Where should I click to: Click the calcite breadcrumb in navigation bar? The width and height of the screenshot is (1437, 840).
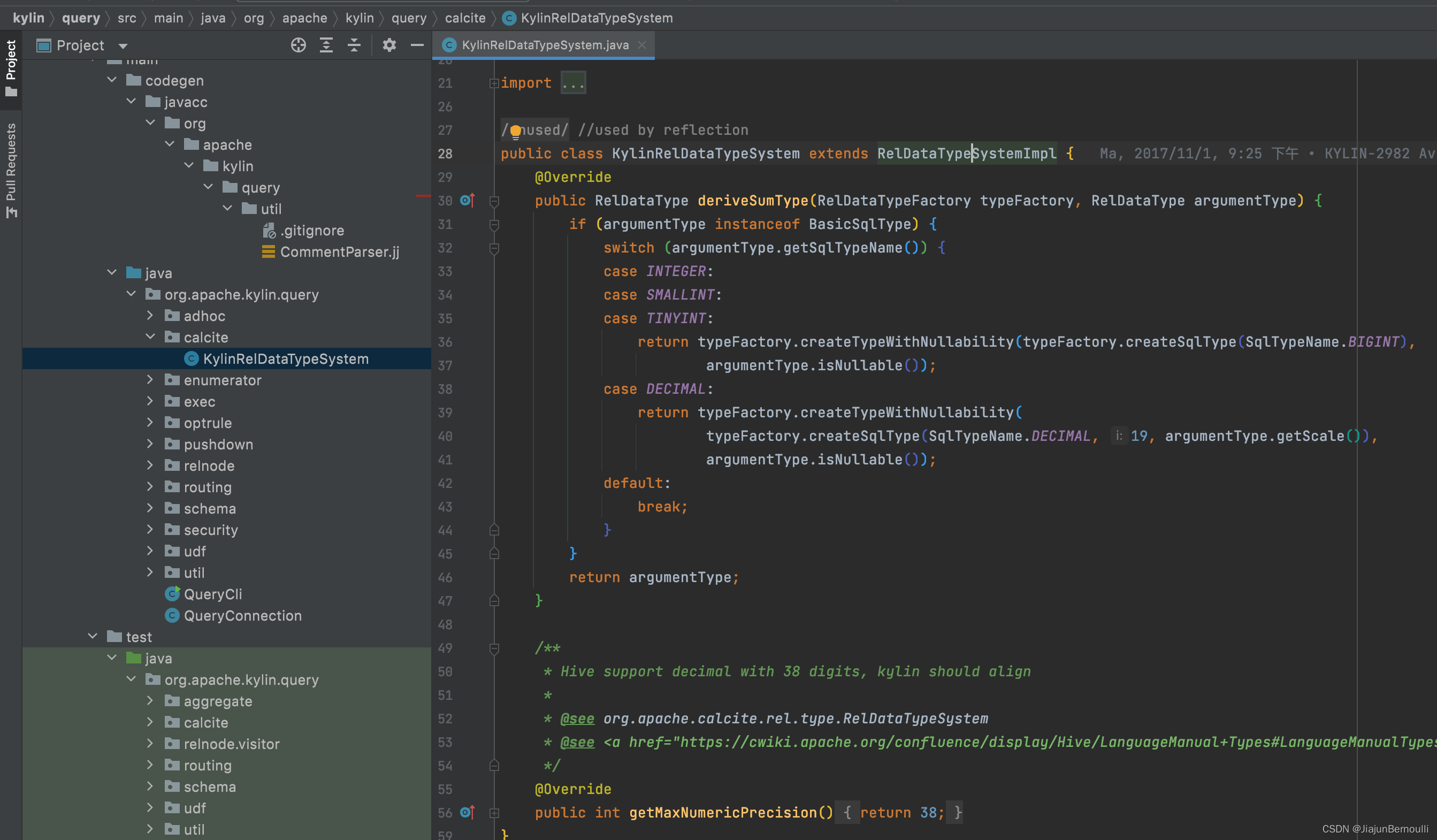pyautogui.click(x=465, y=18)
